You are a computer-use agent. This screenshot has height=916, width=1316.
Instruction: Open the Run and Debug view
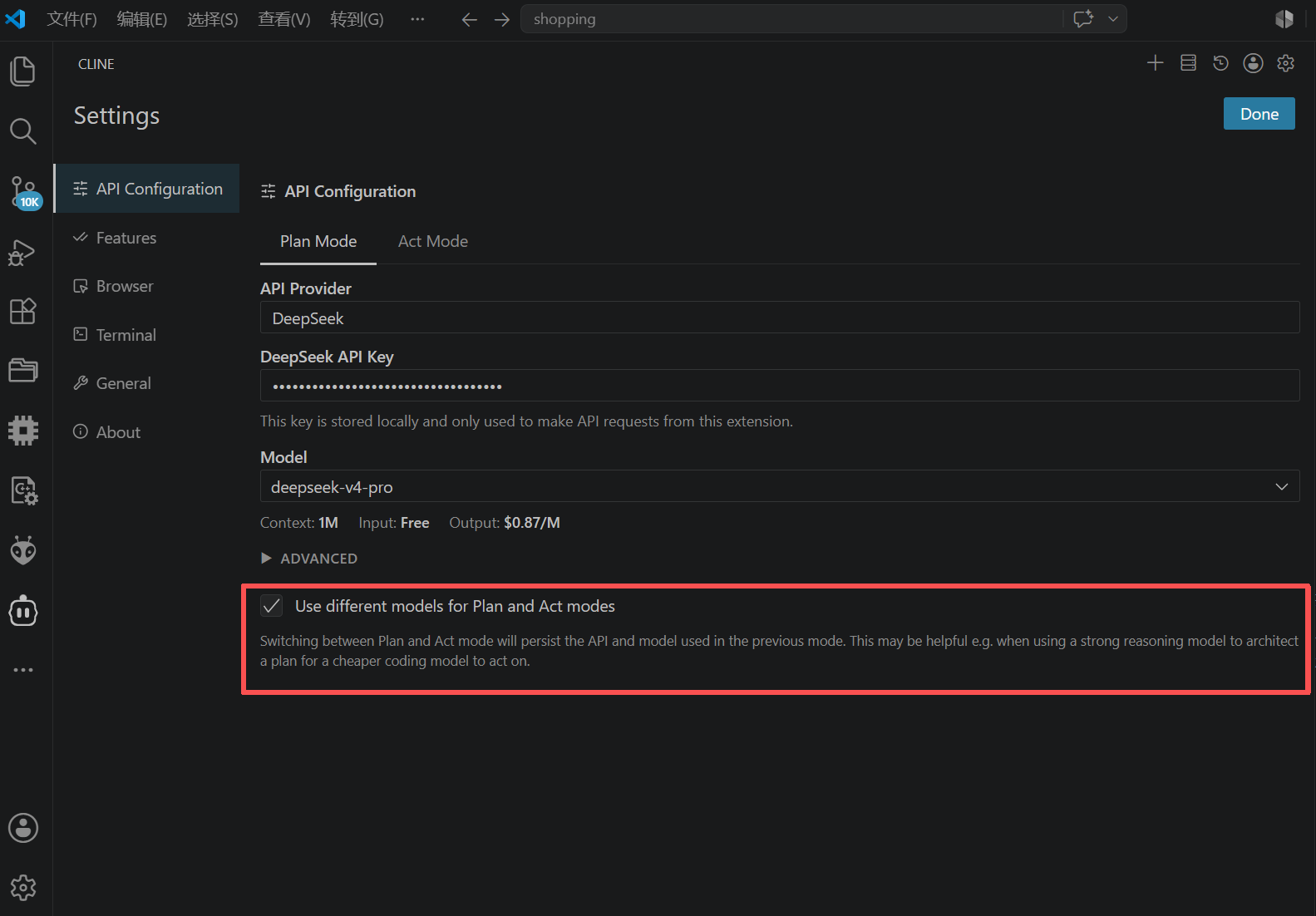[x=22, y=252]
